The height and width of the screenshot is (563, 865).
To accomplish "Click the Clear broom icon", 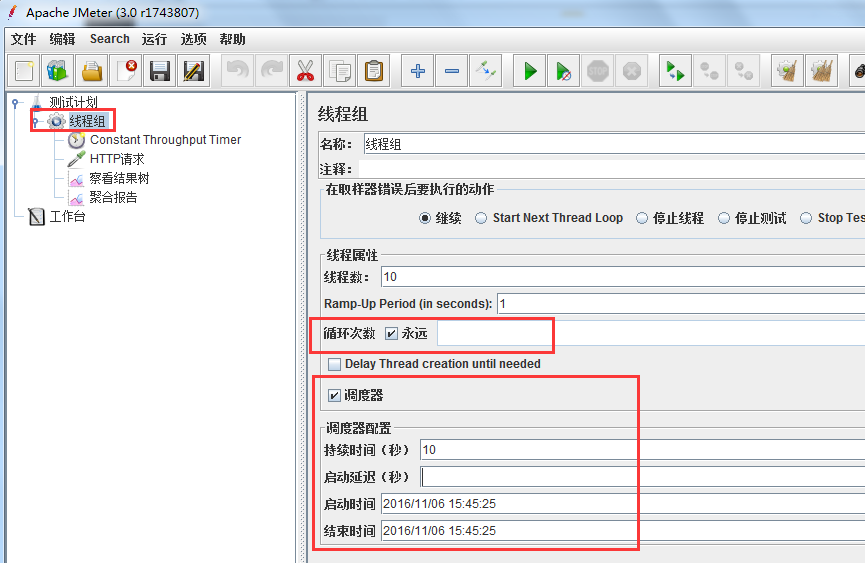I will point(787,71).
